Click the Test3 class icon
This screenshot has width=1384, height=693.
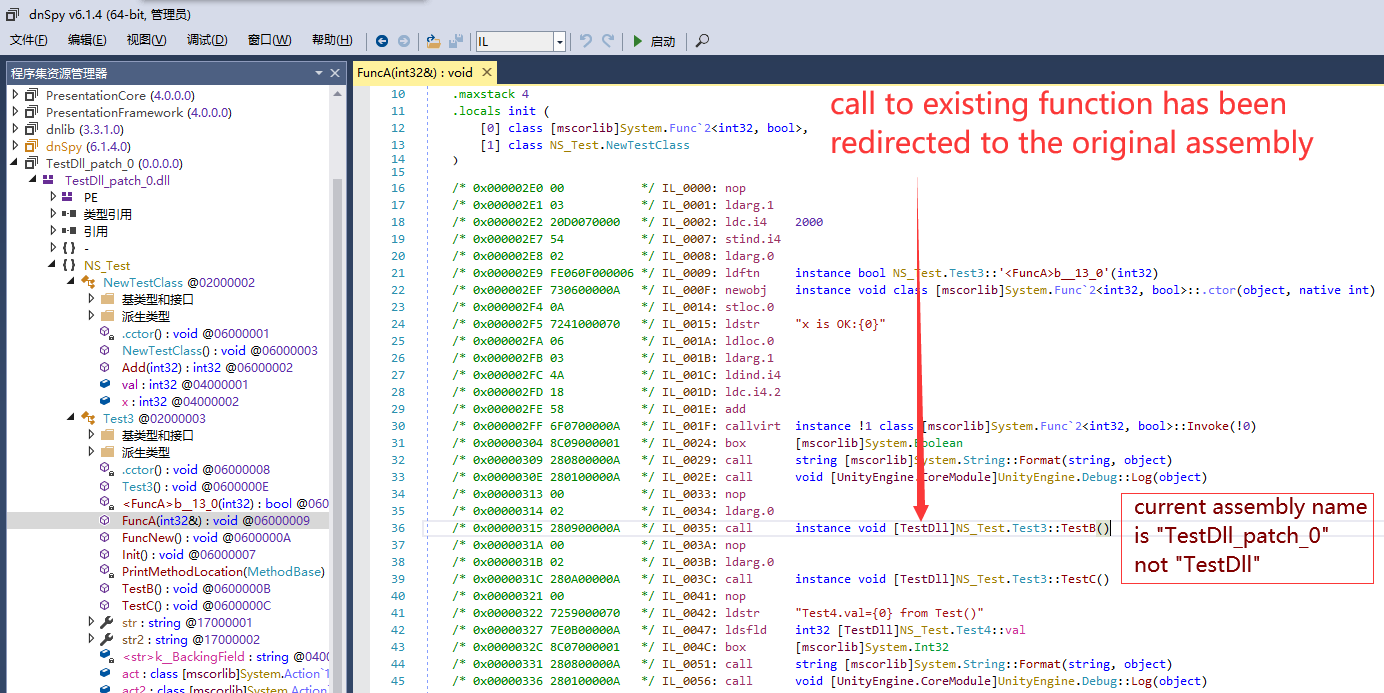point(88,418)
